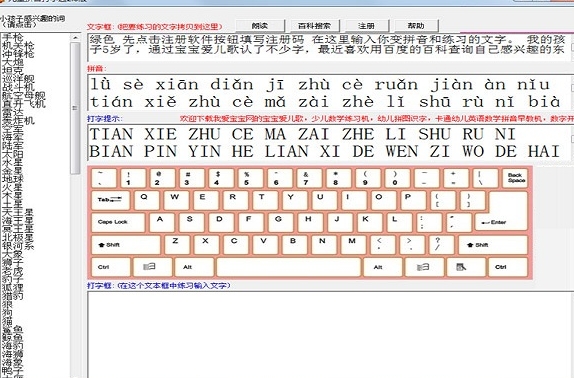Click the B key on virtual keyboard
The image size is (574, 378).
(295, 245)
